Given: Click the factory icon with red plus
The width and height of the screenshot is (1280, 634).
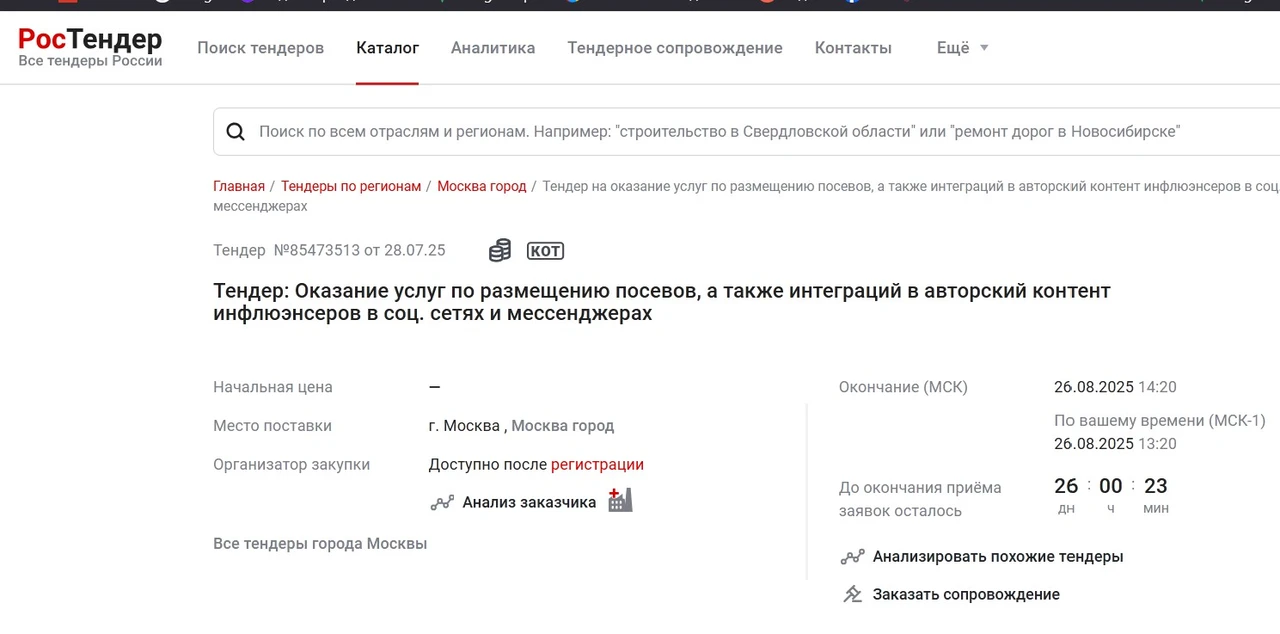Looking at the screenshot, I should (621, 500).
